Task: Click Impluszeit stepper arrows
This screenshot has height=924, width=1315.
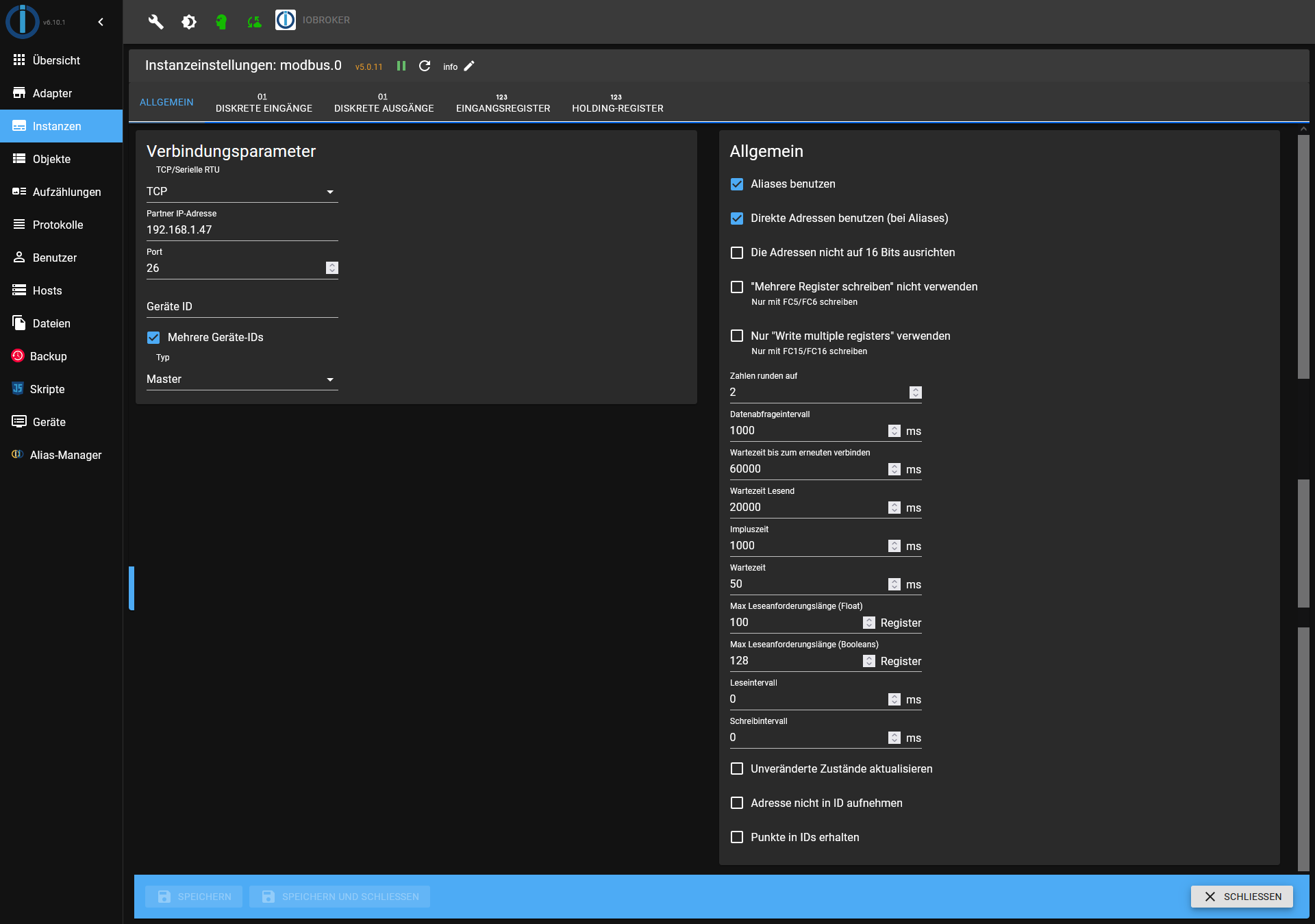Action: (894, 546)
